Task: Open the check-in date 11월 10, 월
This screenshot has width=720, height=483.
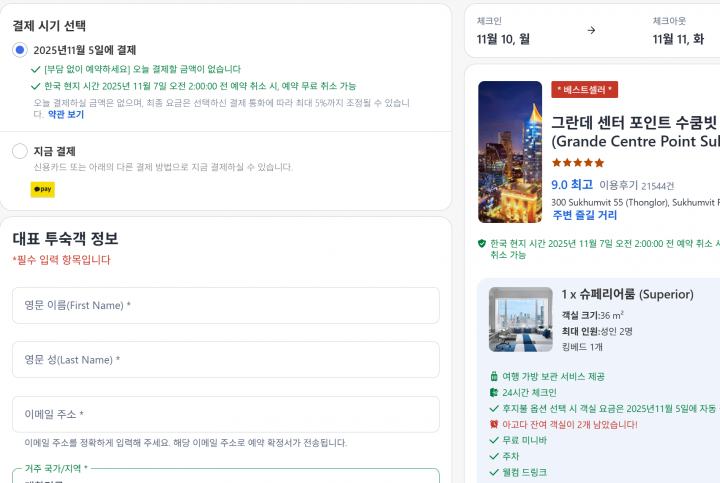Action: click(503, 39)
